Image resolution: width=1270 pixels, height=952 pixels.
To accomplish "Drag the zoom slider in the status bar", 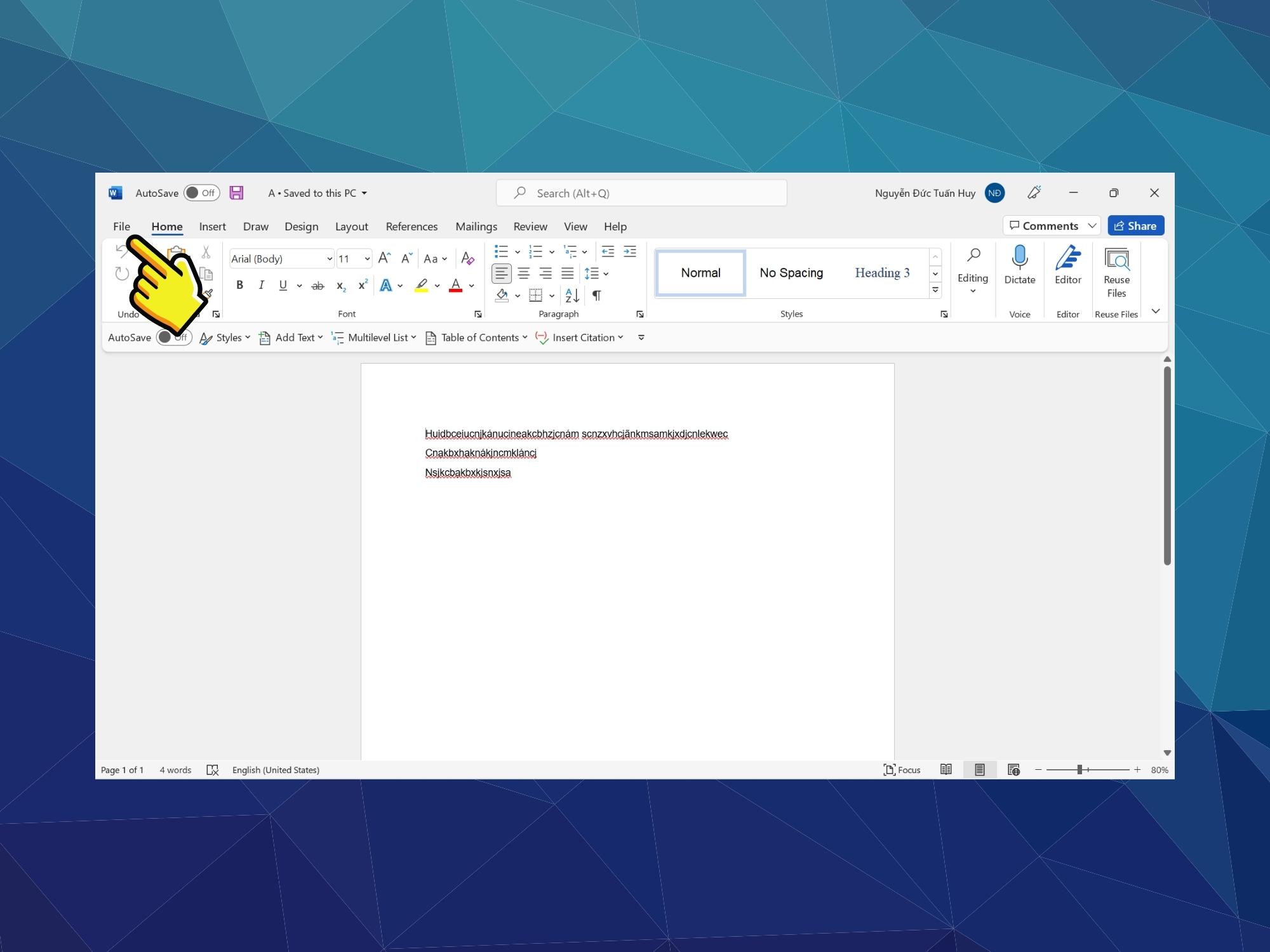I will click(x=1079, y=769).
